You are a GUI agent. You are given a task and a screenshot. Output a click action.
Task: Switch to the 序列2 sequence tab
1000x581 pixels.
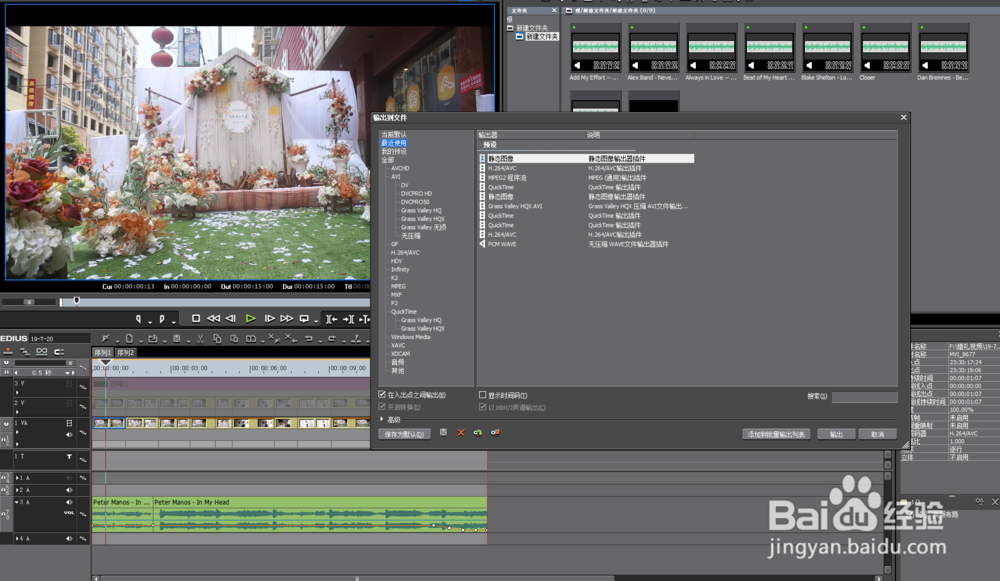[125, 352]
